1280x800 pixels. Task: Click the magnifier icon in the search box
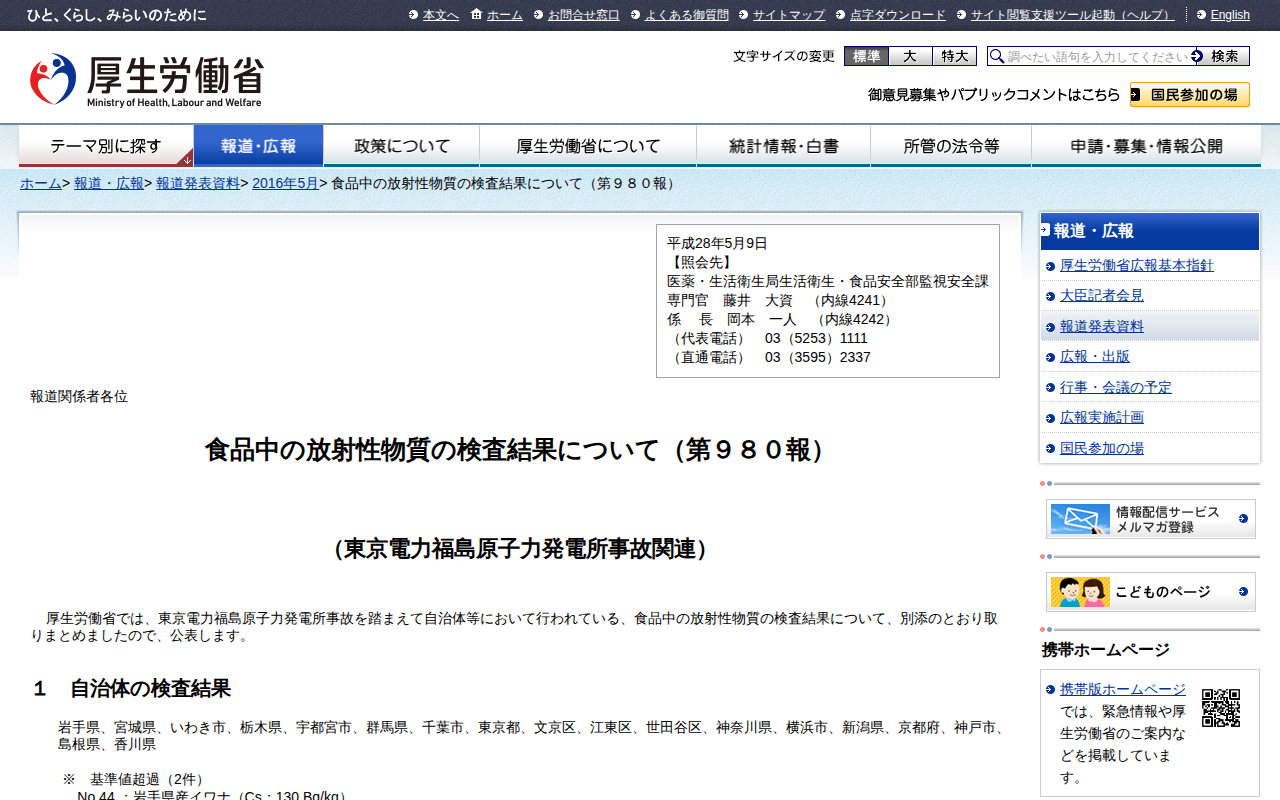(x=997, y=57)
